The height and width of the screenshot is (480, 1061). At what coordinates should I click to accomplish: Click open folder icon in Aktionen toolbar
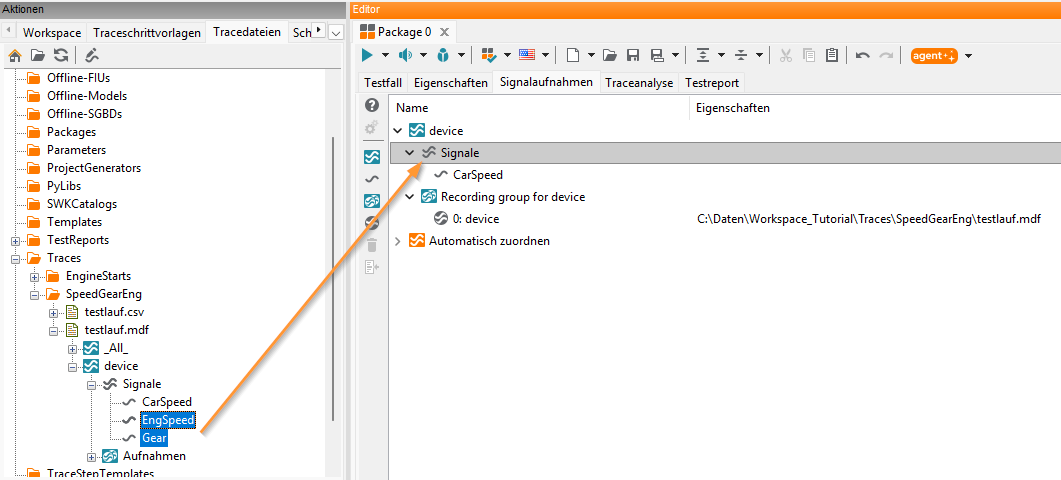[38, 56]
